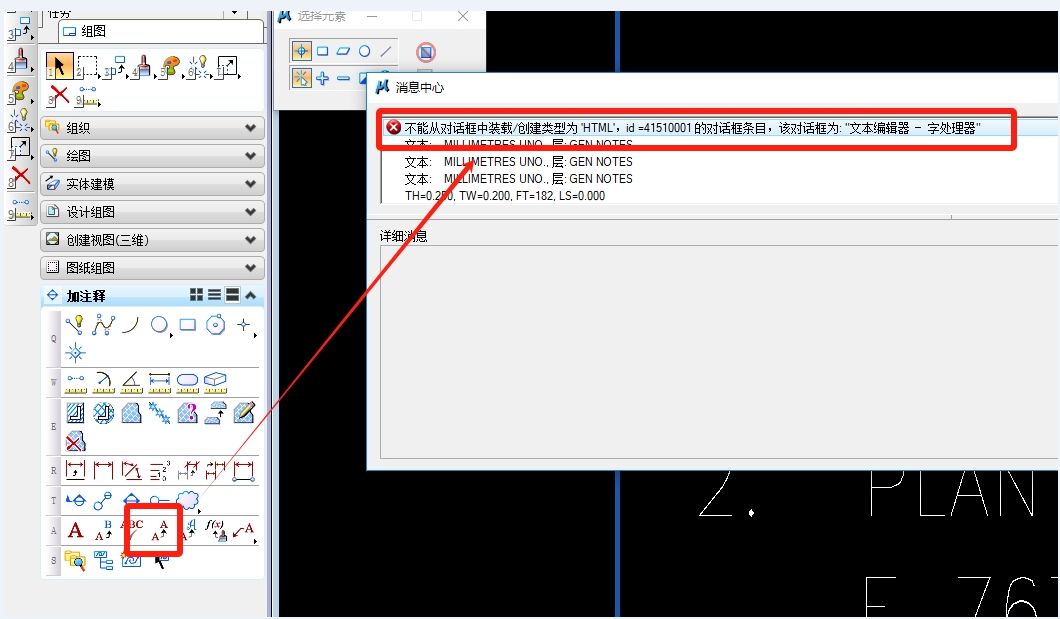Select Place SmartLine tool with light bulb
This screenshot has width=1060, height=619.
74,325
